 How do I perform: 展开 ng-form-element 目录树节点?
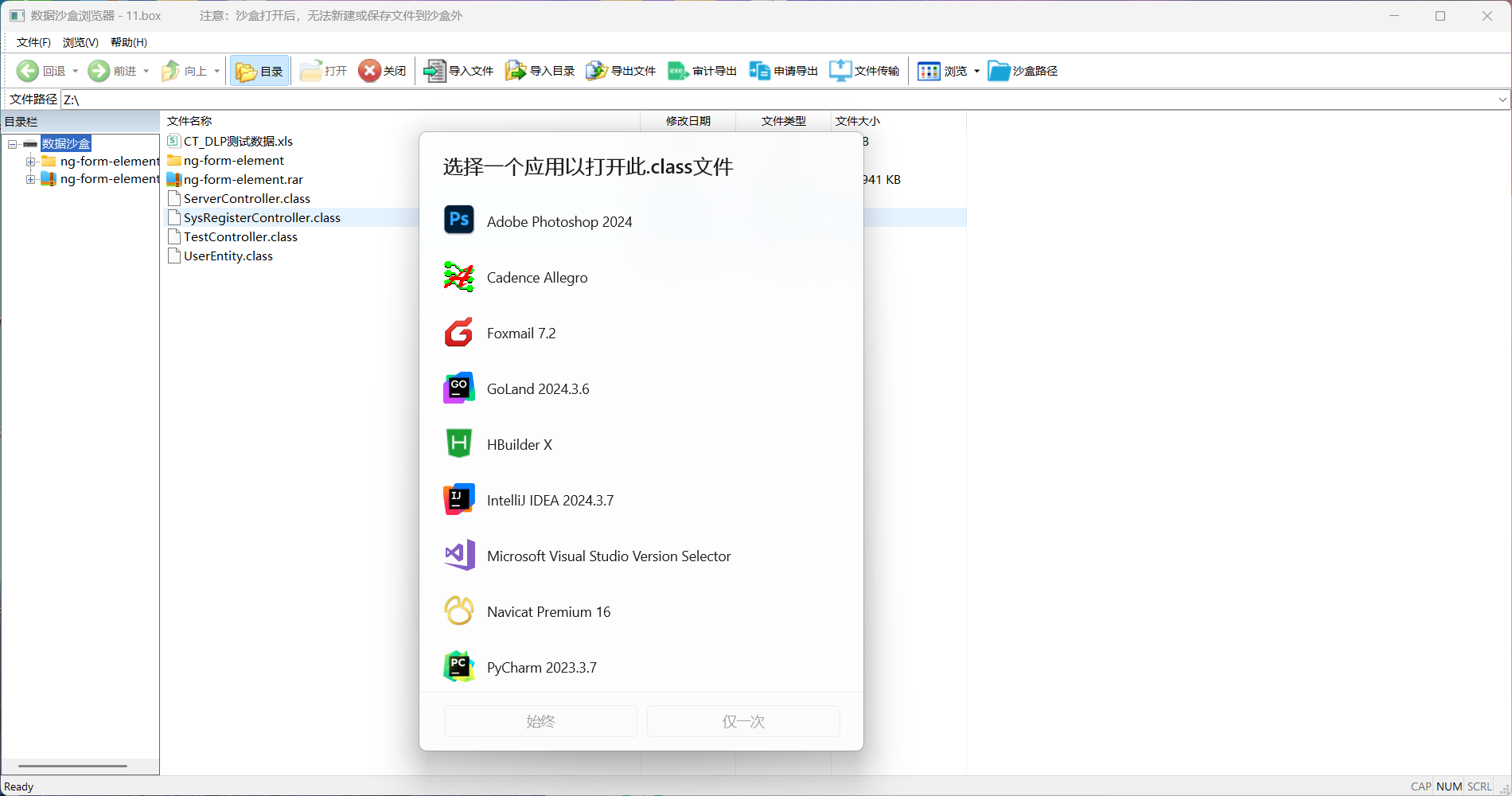coord(31,161)
